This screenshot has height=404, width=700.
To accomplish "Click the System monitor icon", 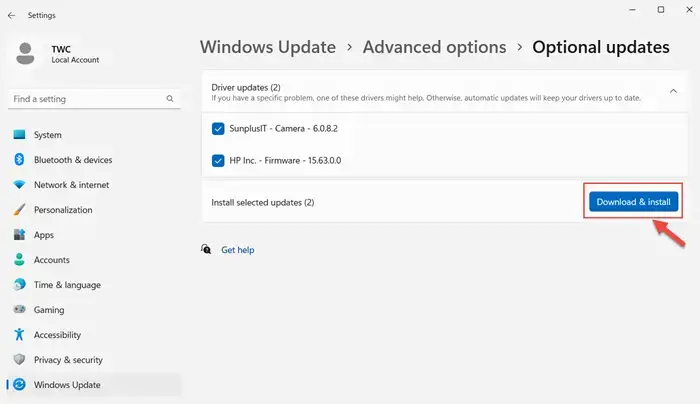I will (x=19, y=134).
